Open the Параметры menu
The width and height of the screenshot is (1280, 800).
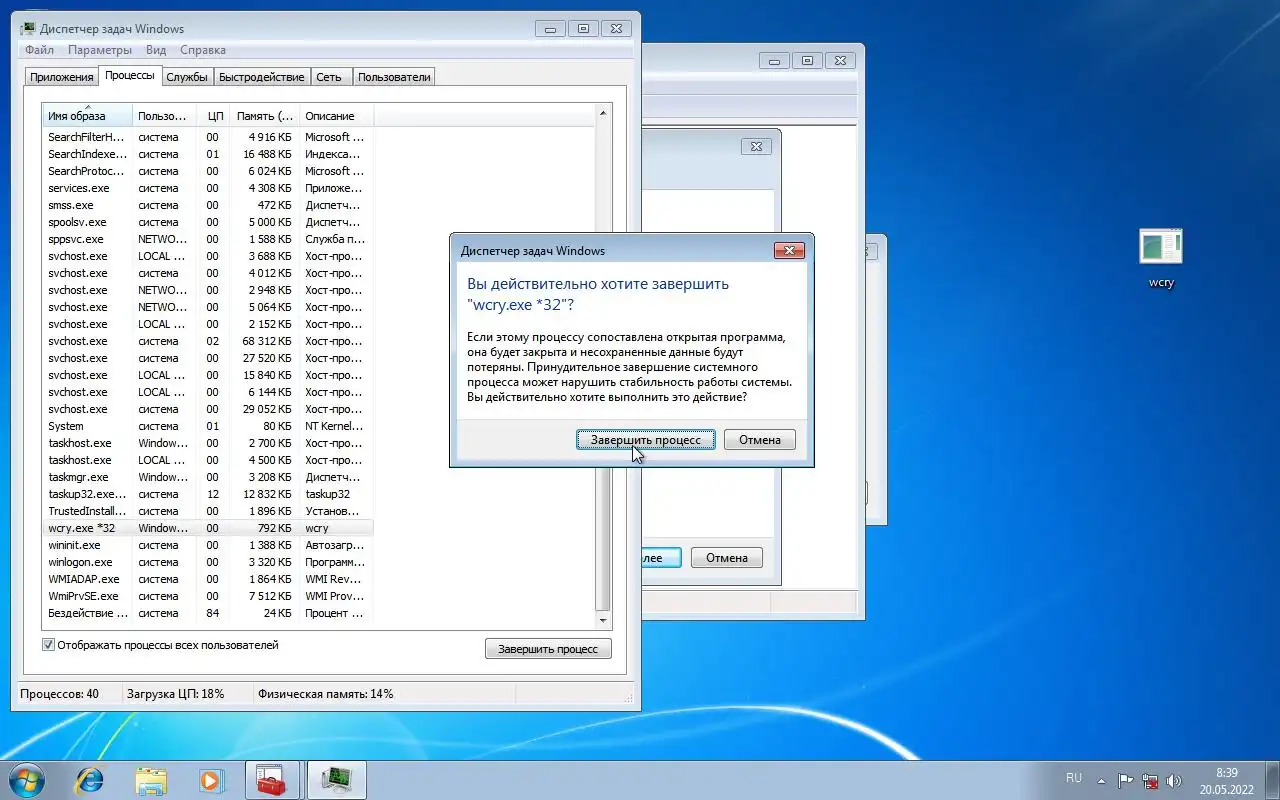[x=100, y=50]
